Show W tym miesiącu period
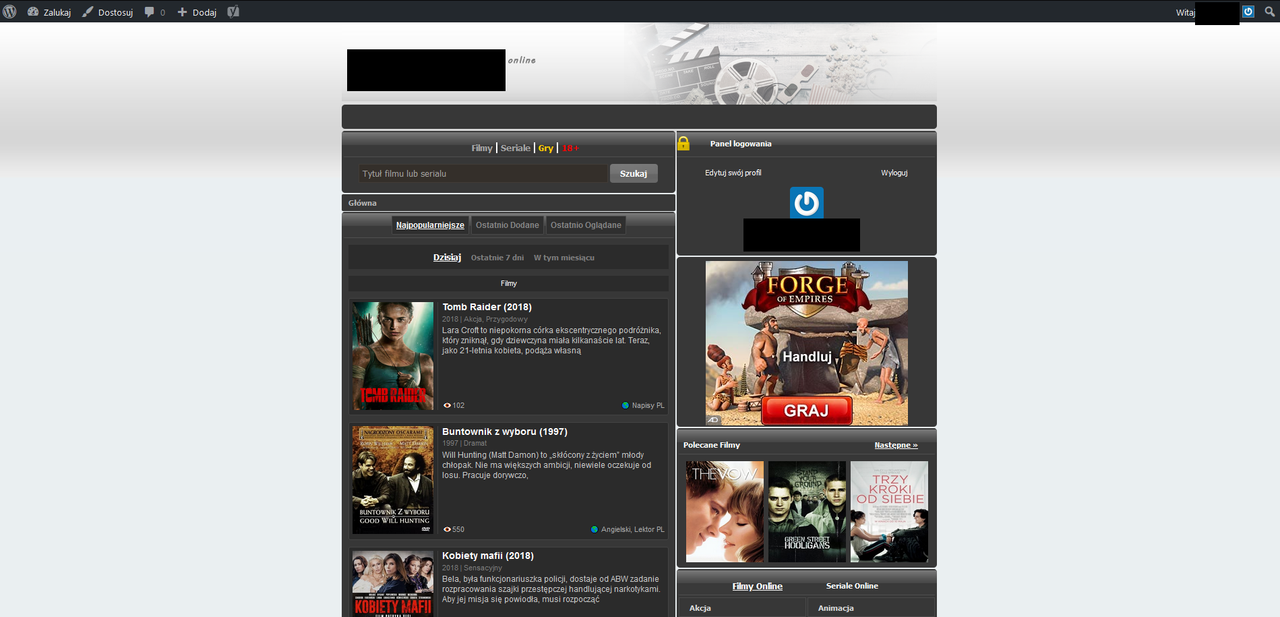Screen dimensions: 1280x617 pyautogui.click(x=564, y=257)
